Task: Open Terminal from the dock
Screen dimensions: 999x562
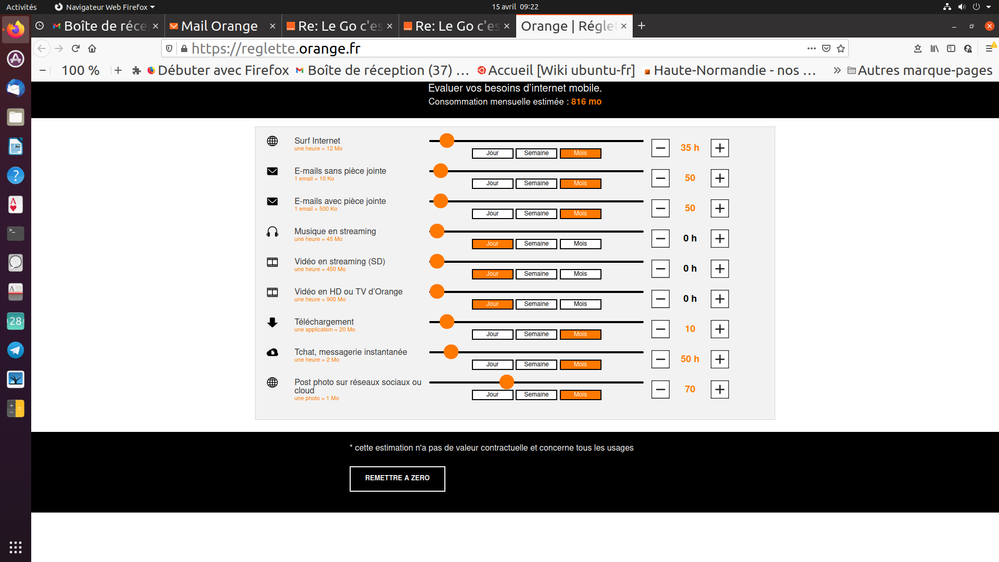Action: click(15, 233)
